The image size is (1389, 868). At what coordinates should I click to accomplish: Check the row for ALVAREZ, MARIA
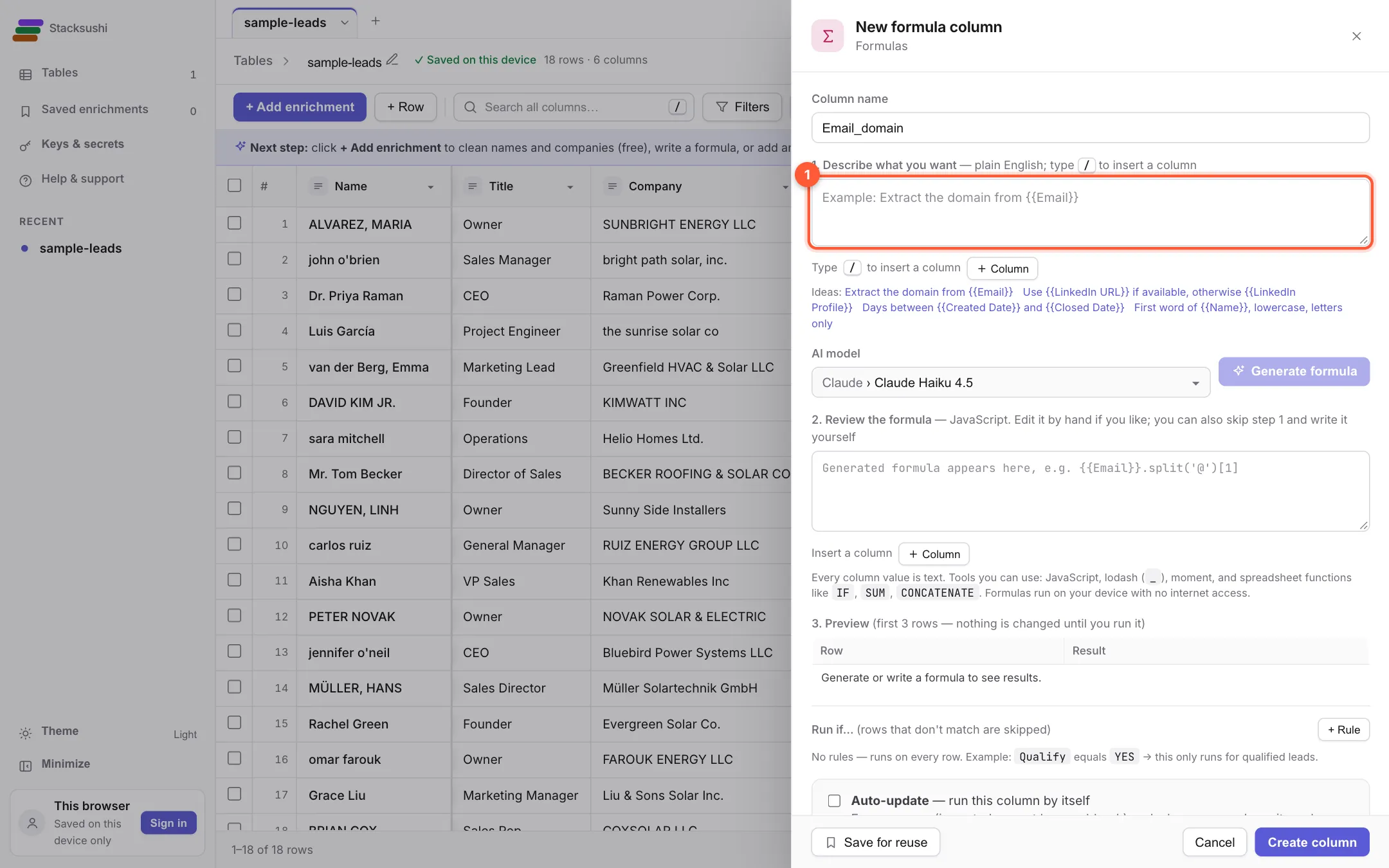[235, 223]
